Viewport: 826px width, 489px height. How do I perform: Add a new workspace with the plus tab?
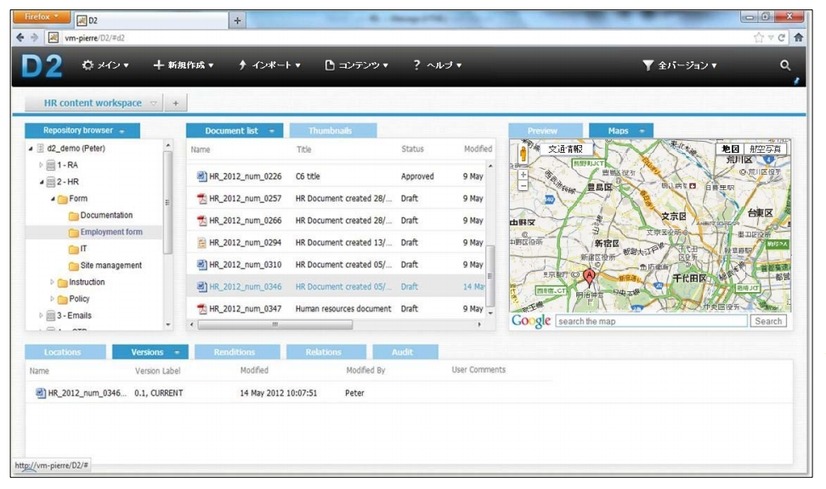174,103
